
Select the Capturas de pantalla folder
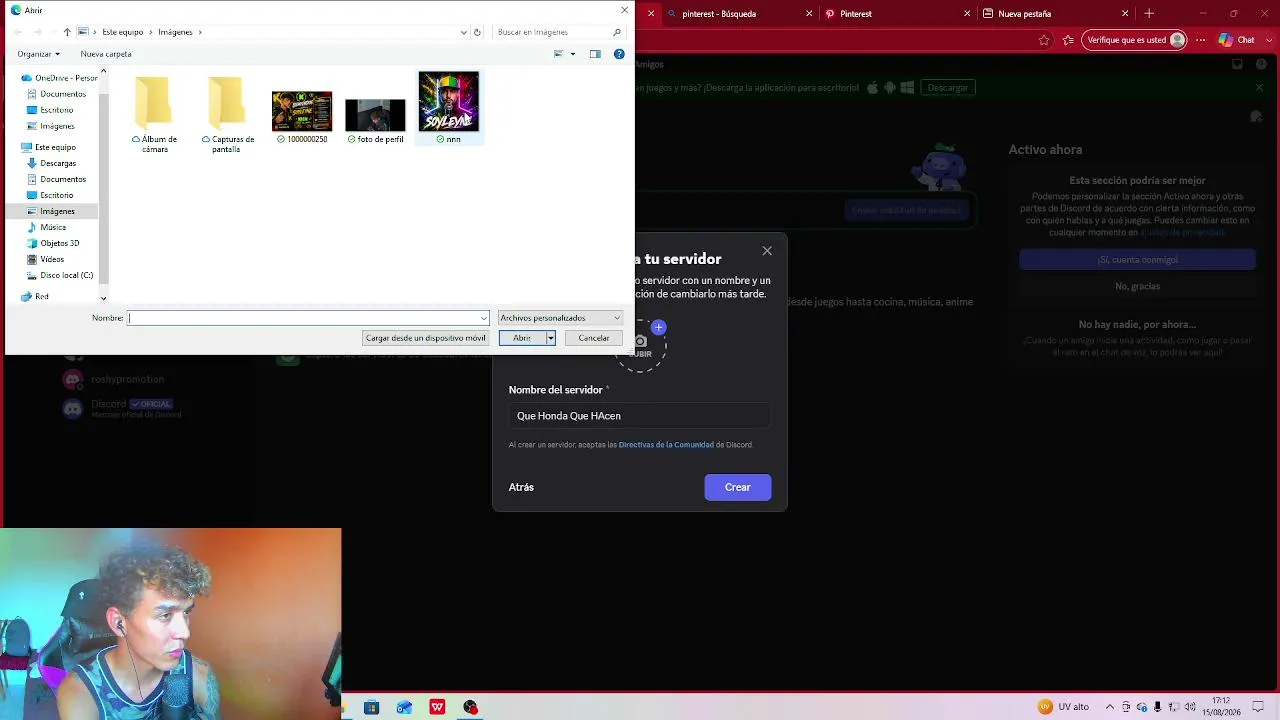click(227, 113)
